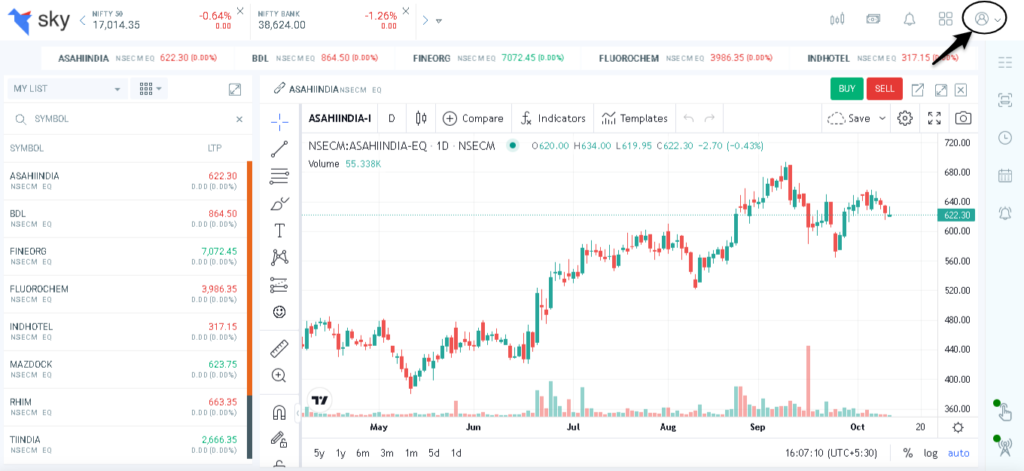Open the emoji icons tool
The height and width of the screenshot is (471, 1024).
[280, 312]
